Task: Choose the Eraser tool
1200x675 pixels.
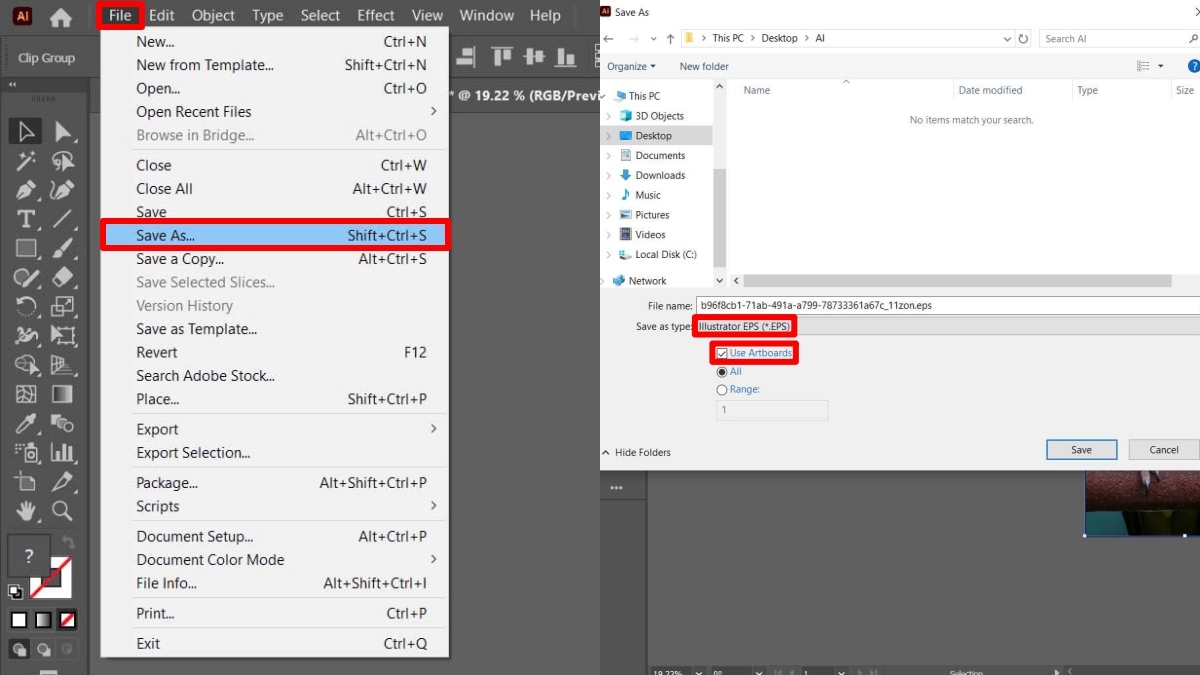Action: coord(62,277)
